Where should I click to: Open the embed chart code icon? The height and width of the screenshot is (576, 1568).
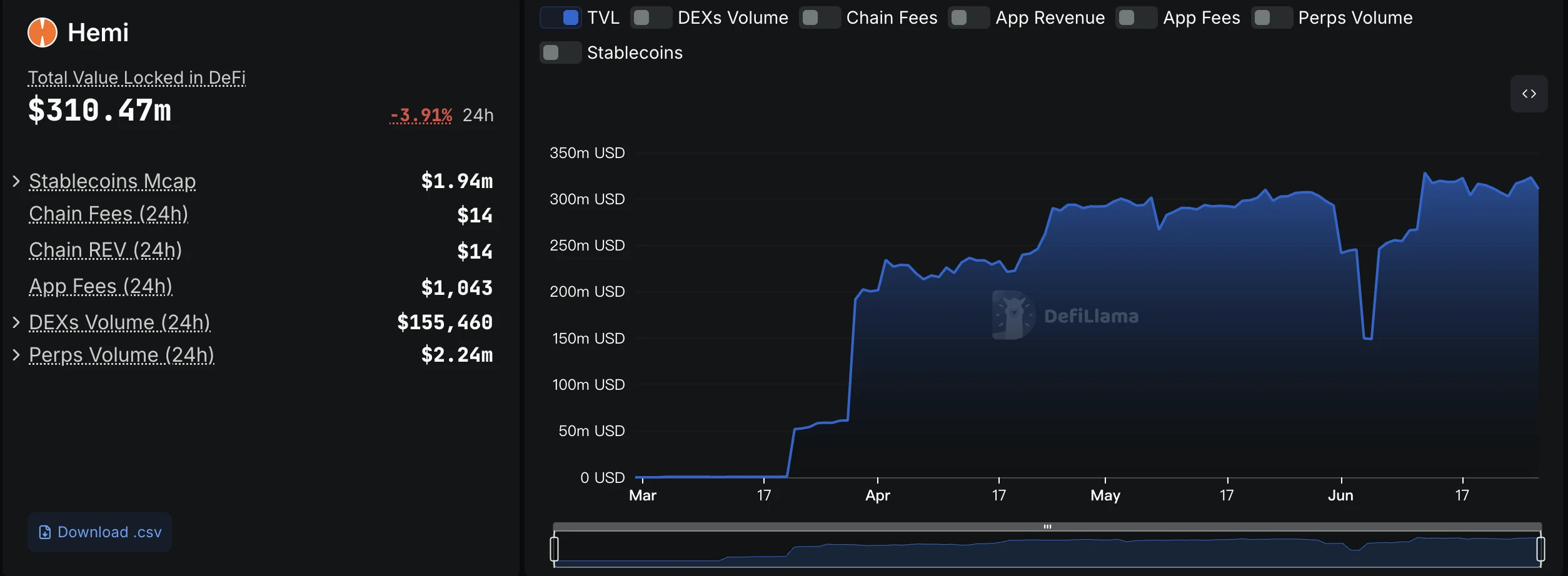(1529, 94)
